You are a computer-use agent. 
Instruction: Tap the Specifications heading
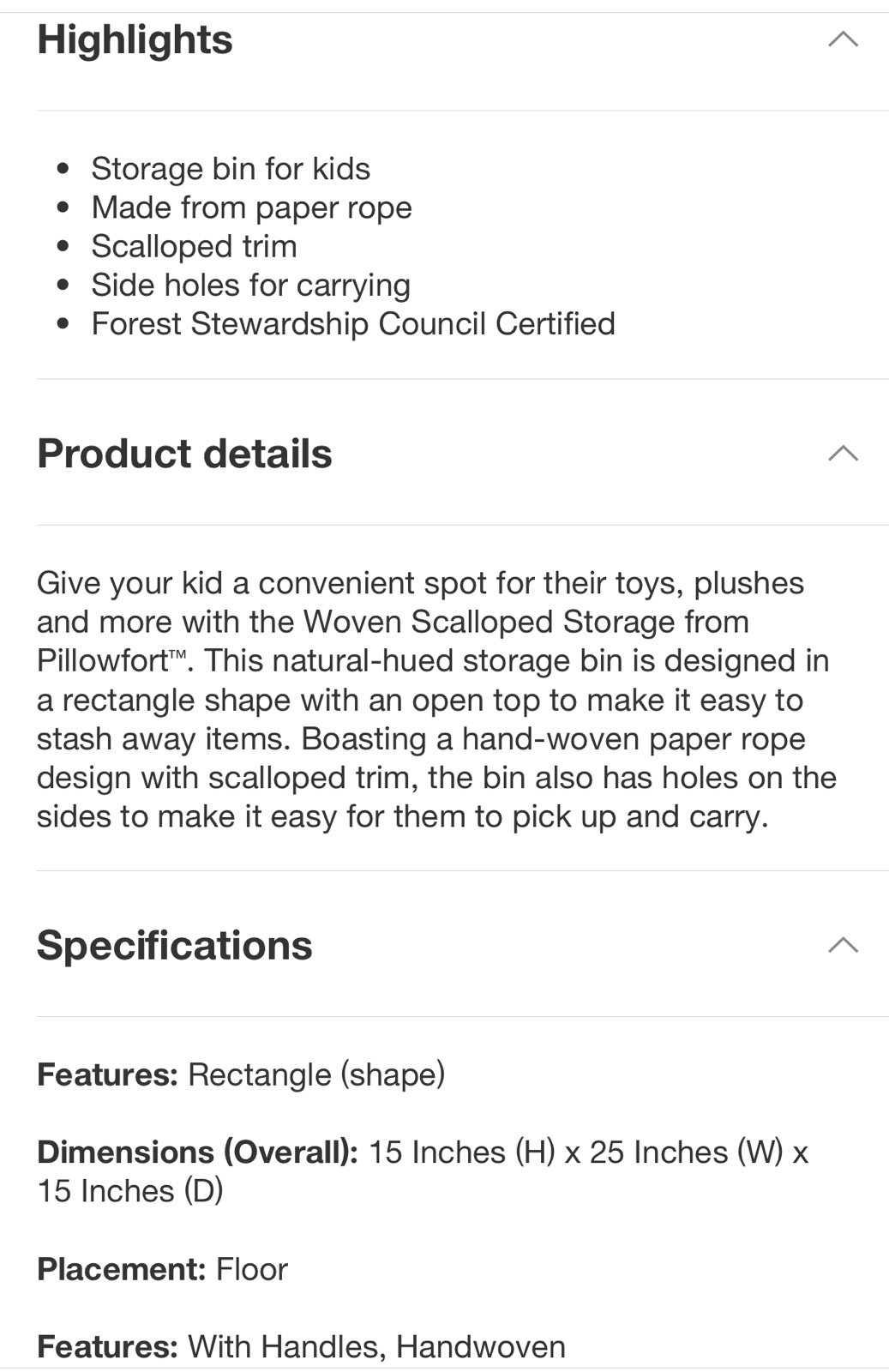click(175, 945)
